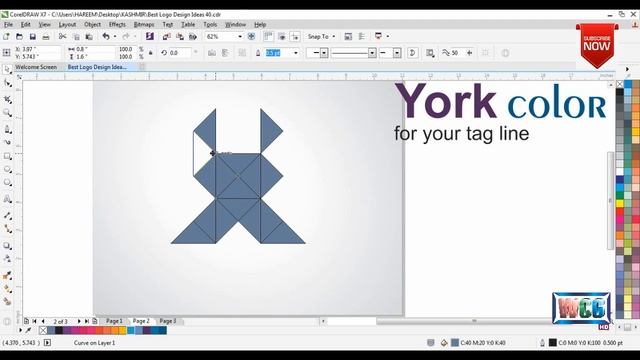
Task: Open the application launcher dropdown arrow
Action: click(x=387, y=37)
